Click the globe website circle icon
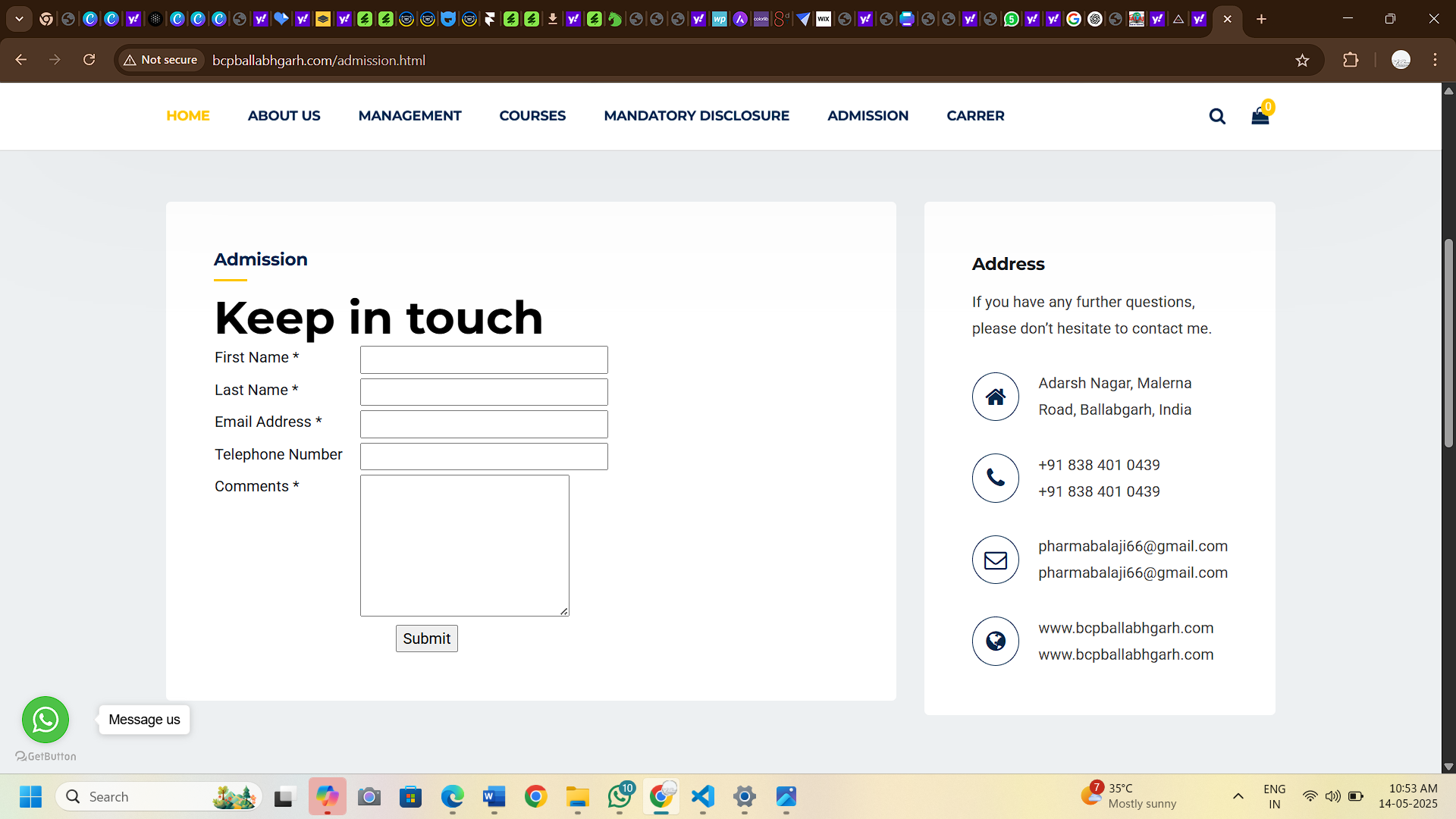The image size is (1456, 819). (995, 641)
